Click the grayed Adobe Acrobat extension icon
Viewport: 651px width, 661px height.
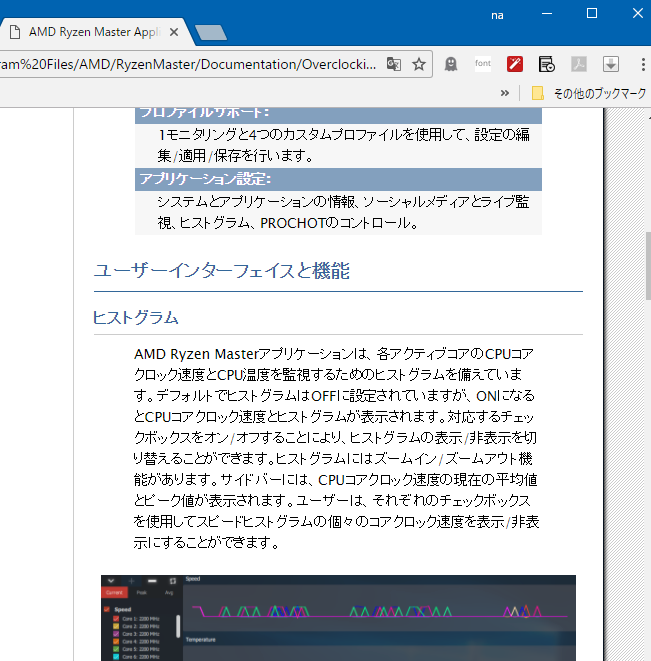[578, 64]
